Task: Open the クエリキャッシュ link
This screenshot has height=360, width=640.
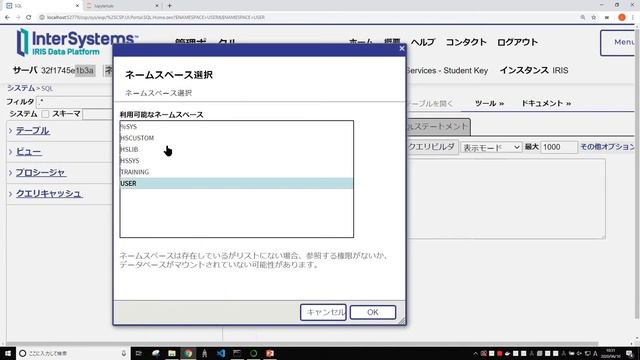Action: click(49, 194)
